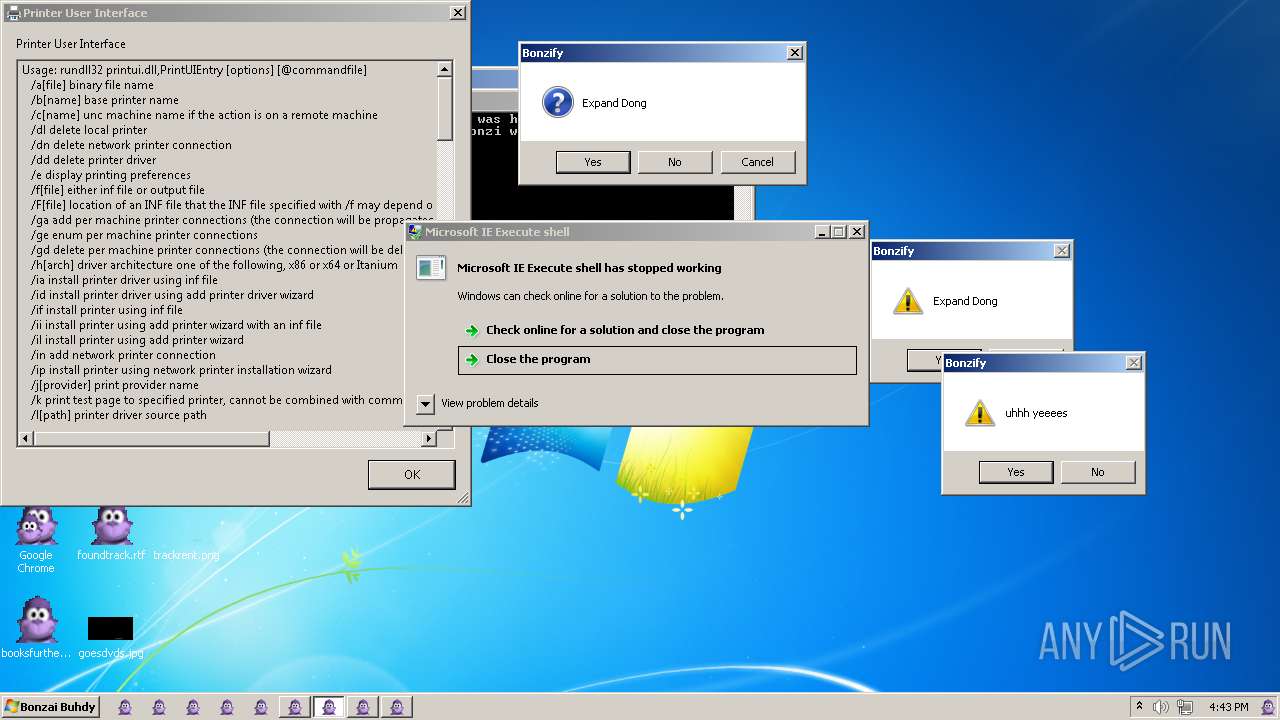Click the usage list scroll up arrow
The width and height of the screenshot is (1280, 720).
click(x=444, y=69)
